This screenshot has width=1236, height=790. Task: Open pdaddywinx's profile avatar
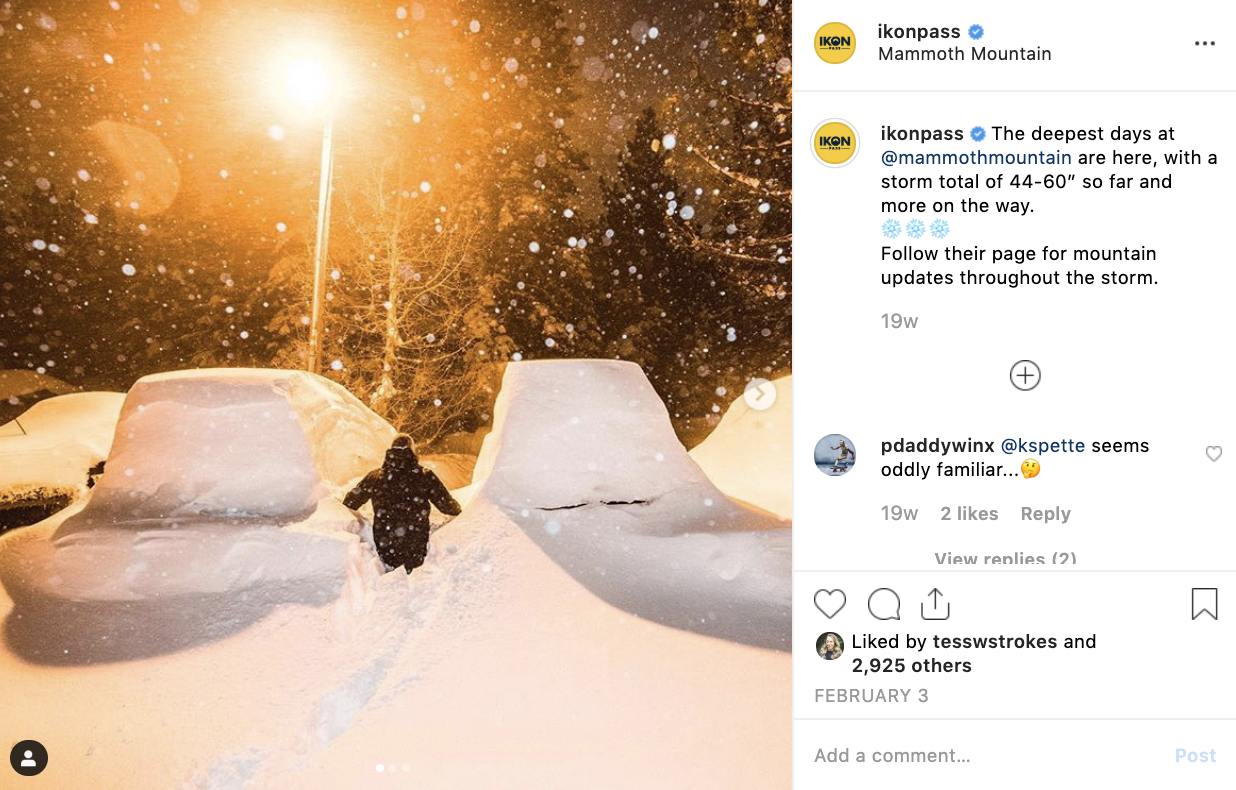(835, 455)
